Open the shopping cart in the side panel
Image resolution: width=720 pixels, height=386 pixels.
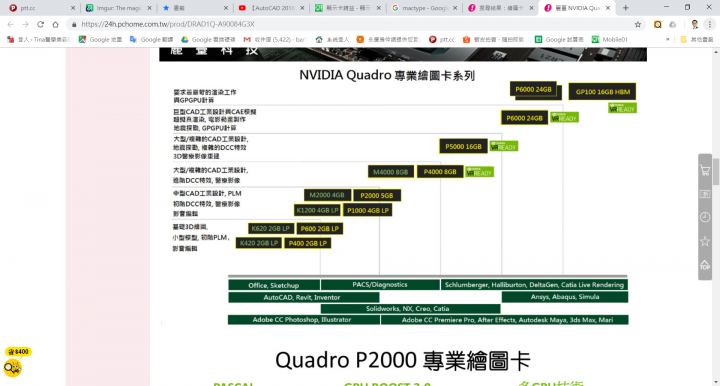705,171
